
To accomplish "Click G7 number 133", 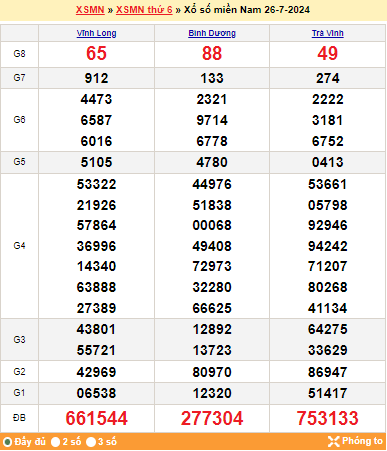I will (212, 79).
